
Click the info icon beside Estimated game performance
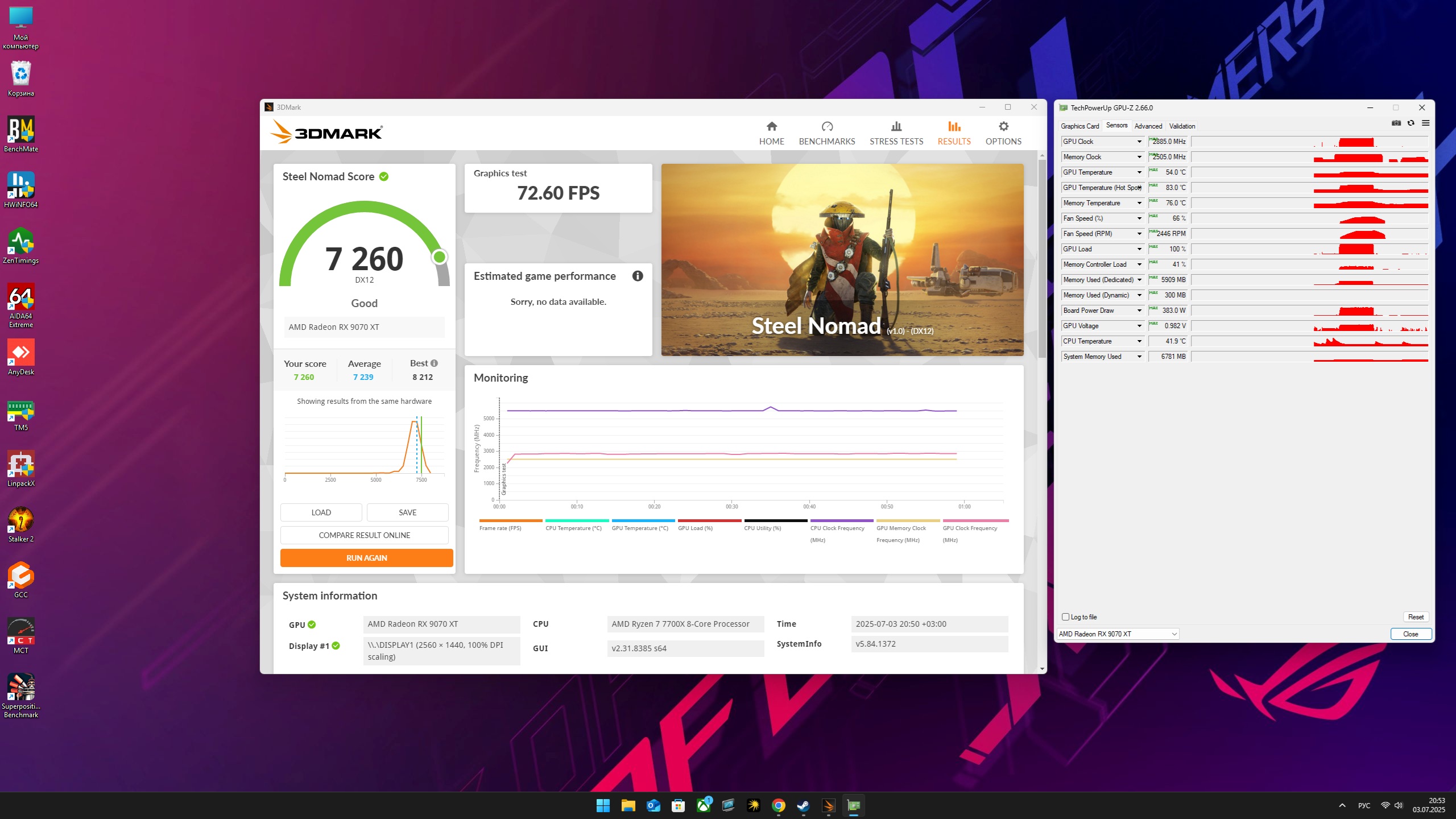638,276
